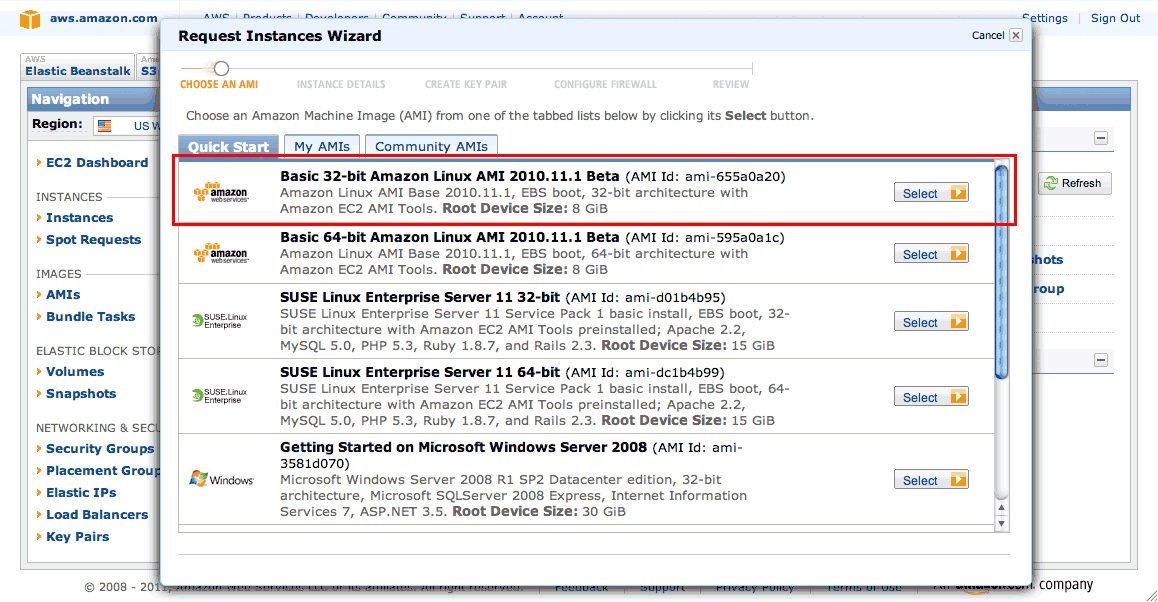This screenshot has height=602, width=1158.
Task: Click the aws.amazon.com header text
Action: pos(103,18)
